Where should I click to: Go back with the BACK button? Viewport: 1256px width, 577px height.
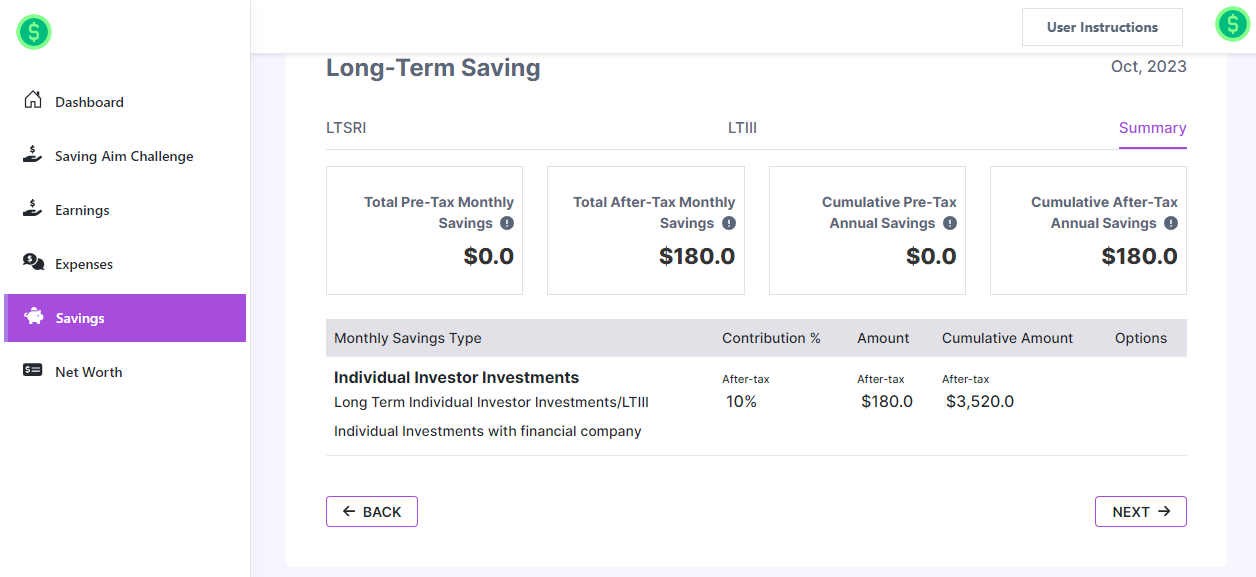point(372,511)
